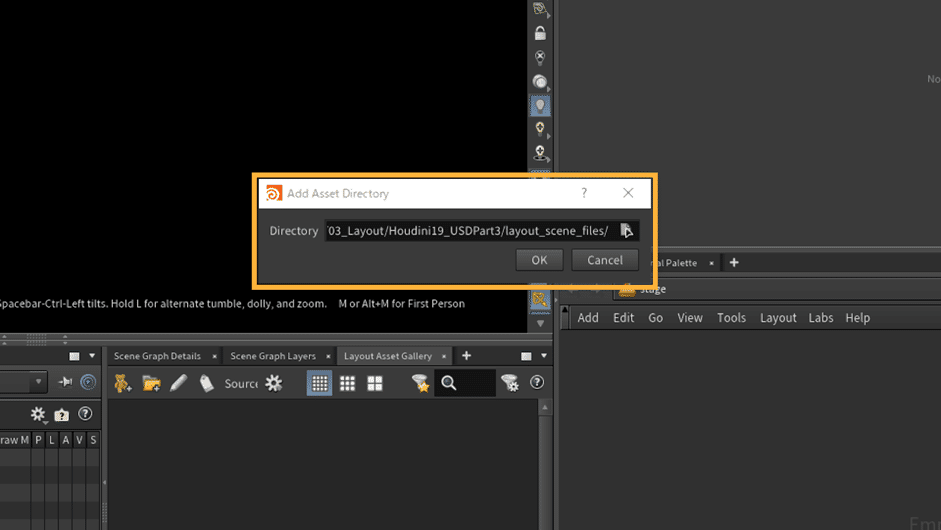This screenshot has height=530, width=941.
Task: Click the small yellow light bulb icon
Action: [540, 128]
